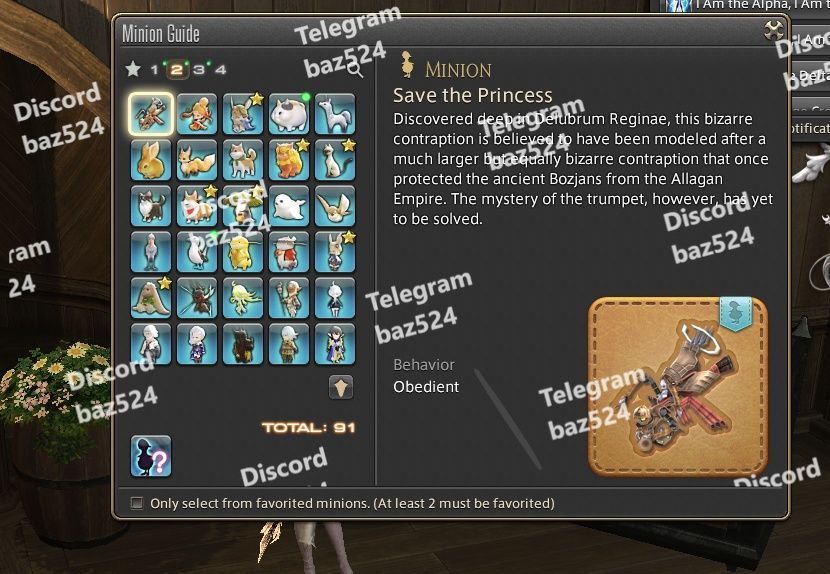
Task: Open the minion search magnifier
Action: tap(355, 69)
